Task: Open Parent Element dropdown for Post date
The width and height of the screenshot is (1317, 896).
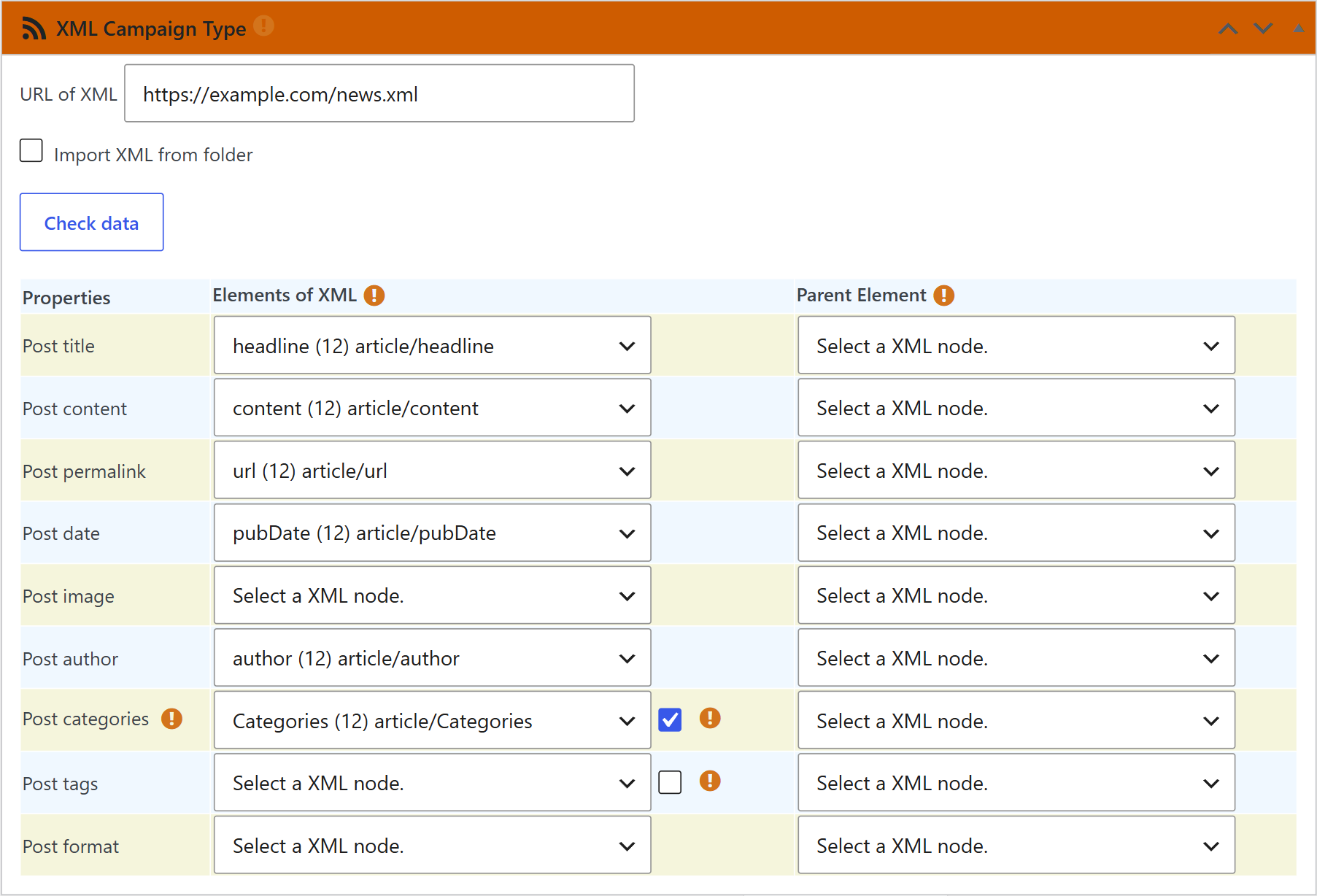Action: (1016, 533)
